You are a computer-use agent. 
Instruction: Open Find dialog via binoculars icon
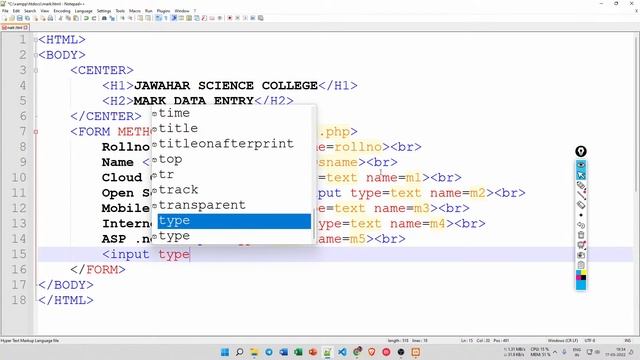pos(104,18)
